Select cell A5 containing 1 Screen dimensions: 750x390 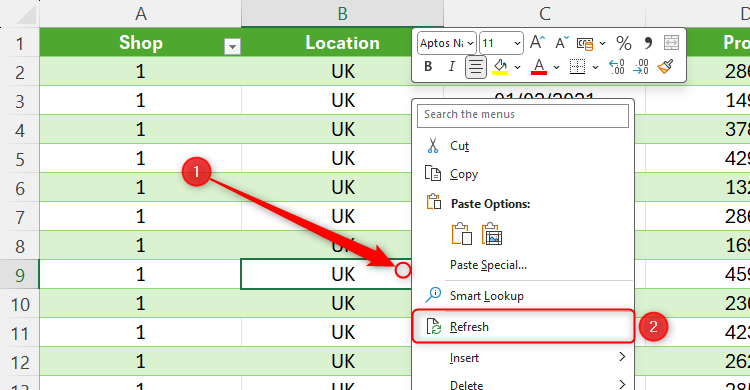click(140, 158)
